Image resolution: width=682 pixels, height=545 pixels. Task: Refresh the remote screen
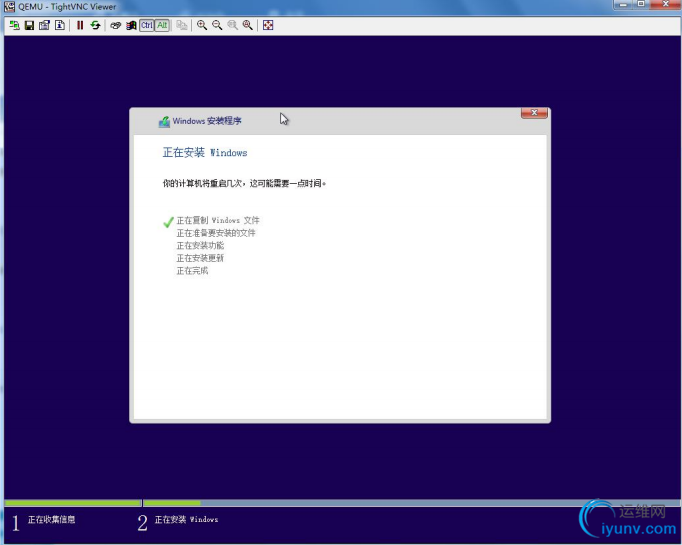coord(95,25)
